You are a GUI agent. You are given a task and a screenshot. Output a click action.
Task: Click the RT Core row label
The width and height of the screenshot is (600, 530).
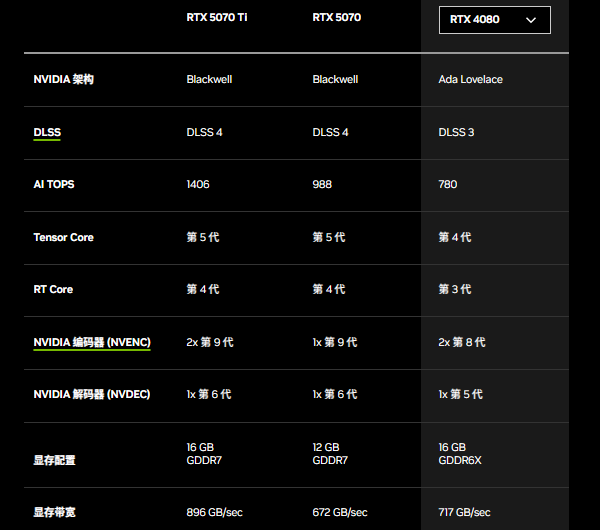point(53,290)
